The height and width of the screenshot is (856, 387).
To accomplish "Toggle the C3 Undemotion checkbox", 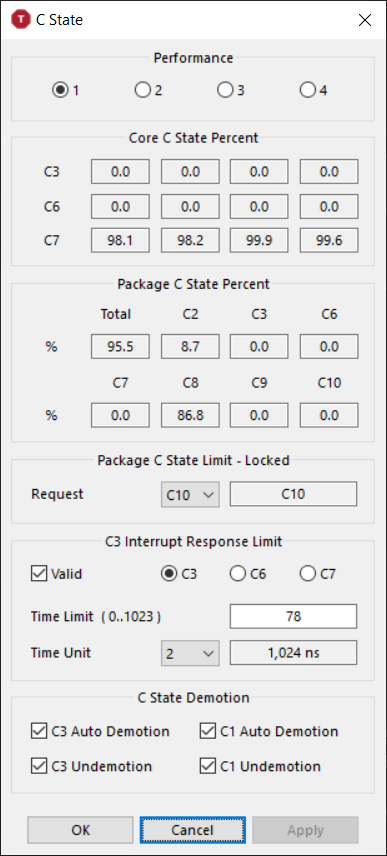I will point(39,766).
